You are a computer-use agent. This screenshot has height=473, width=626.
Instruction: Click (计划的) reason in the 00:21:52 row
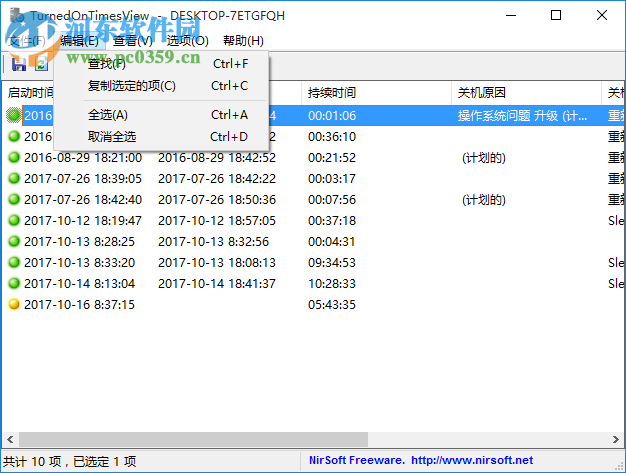point(483,158)
